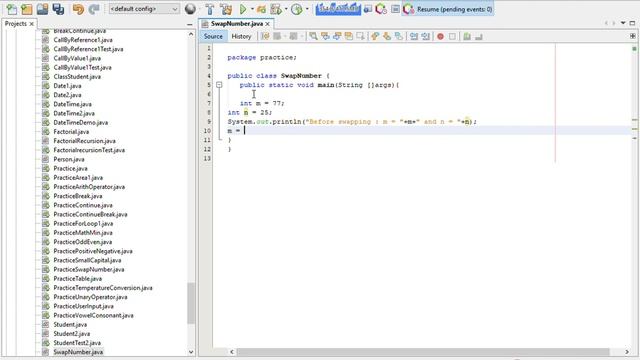Click the Save All toolbar icon
This screenshot has width=640, height=360.
tap(58, 9)
